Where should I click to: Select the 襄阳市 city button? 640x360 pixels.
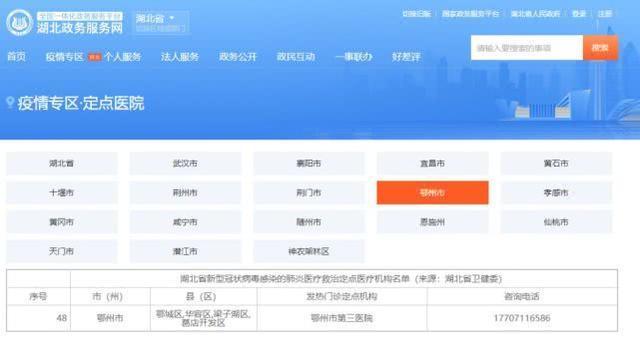pyautogui.click(x=309, y=163)
